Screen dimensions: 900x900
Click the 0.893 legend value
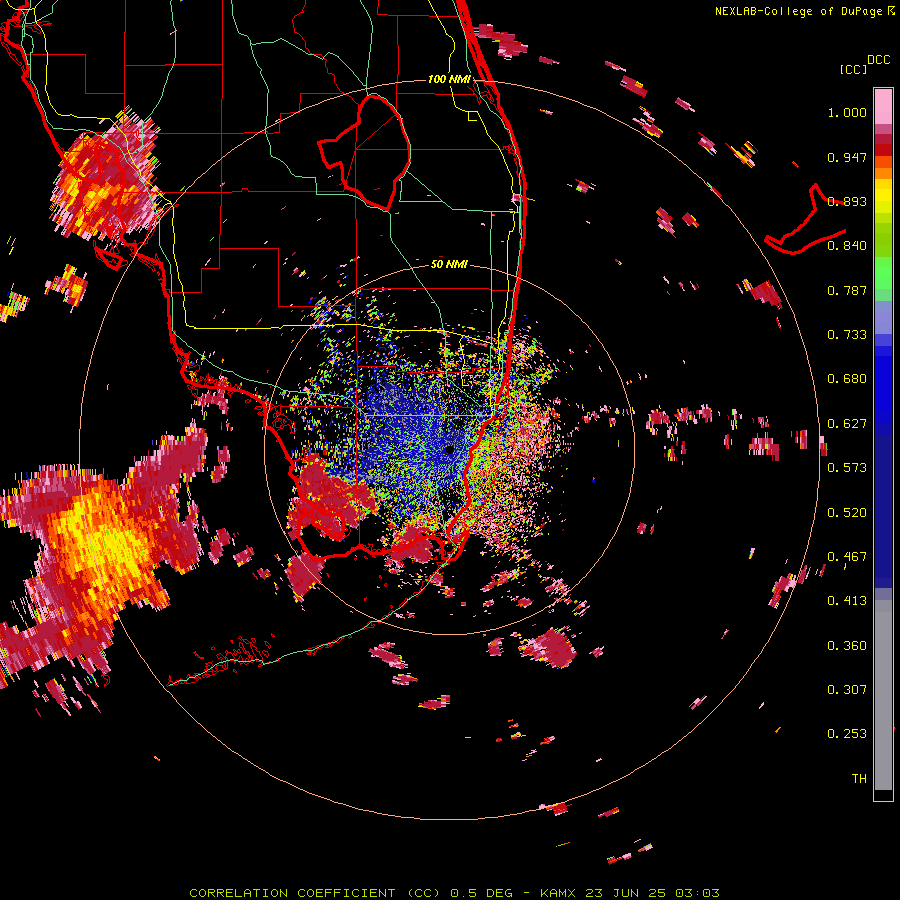[x=847, y=201]
